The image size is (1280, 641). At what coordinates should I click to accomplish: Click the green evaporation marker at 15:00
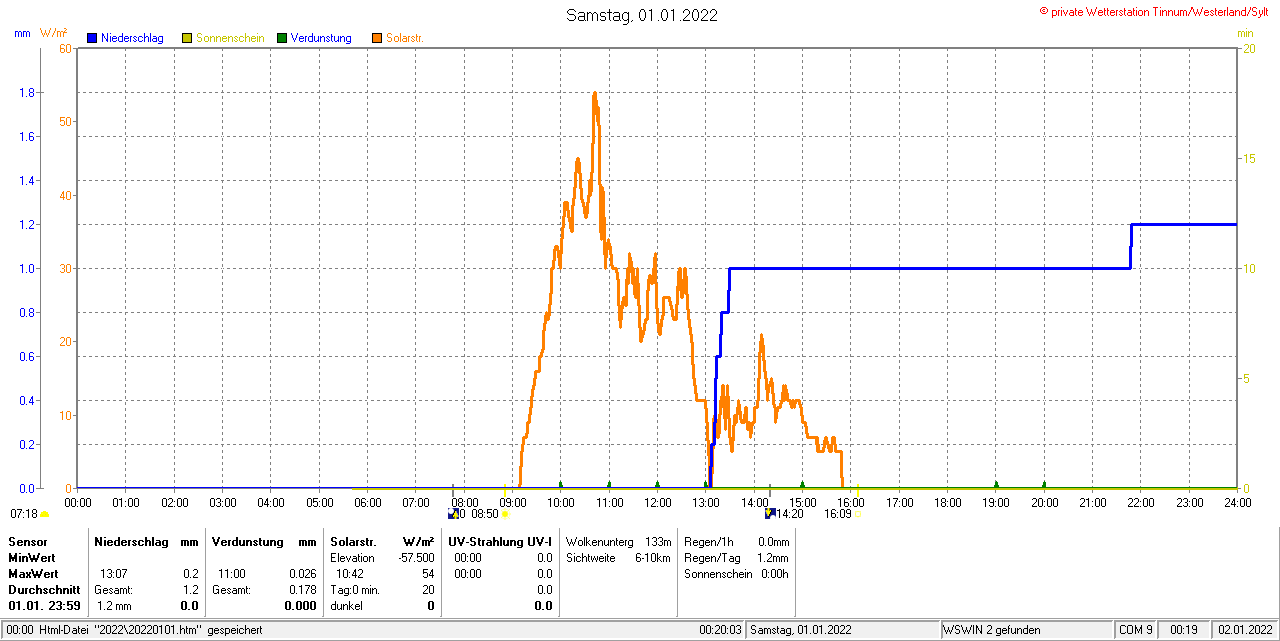pos(802,484)
